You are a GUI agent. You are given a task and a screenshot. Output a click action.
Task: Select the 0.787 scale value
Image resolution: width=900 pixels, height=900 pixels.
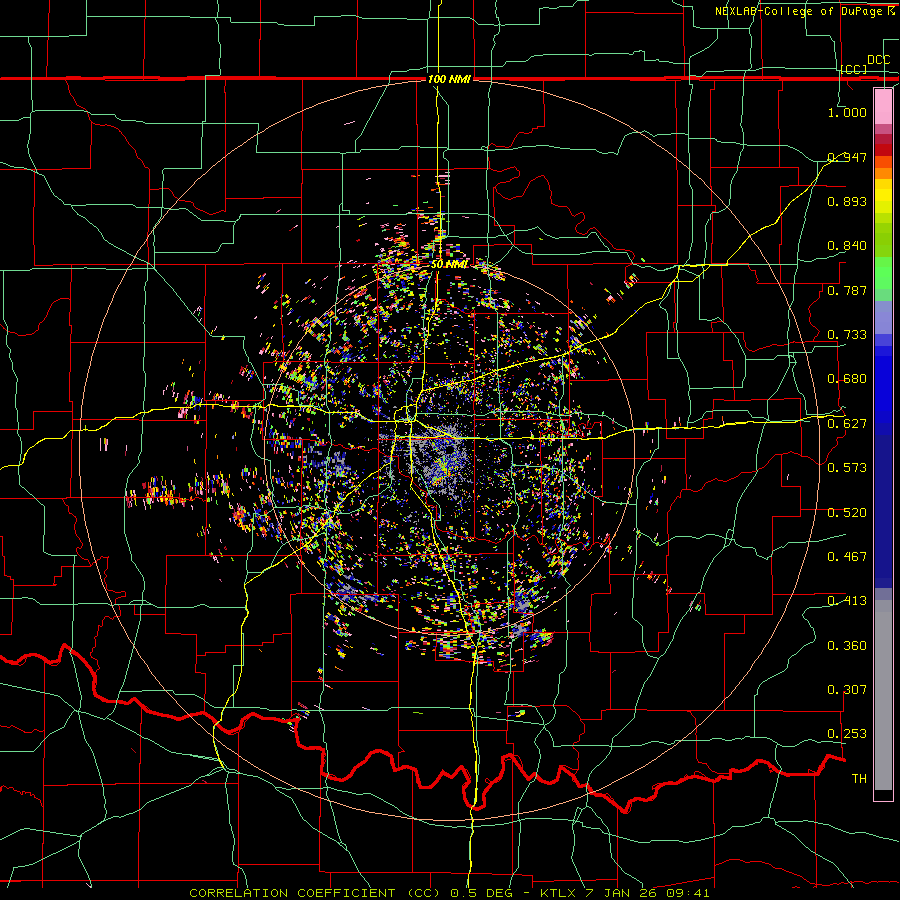click(847, 290)
